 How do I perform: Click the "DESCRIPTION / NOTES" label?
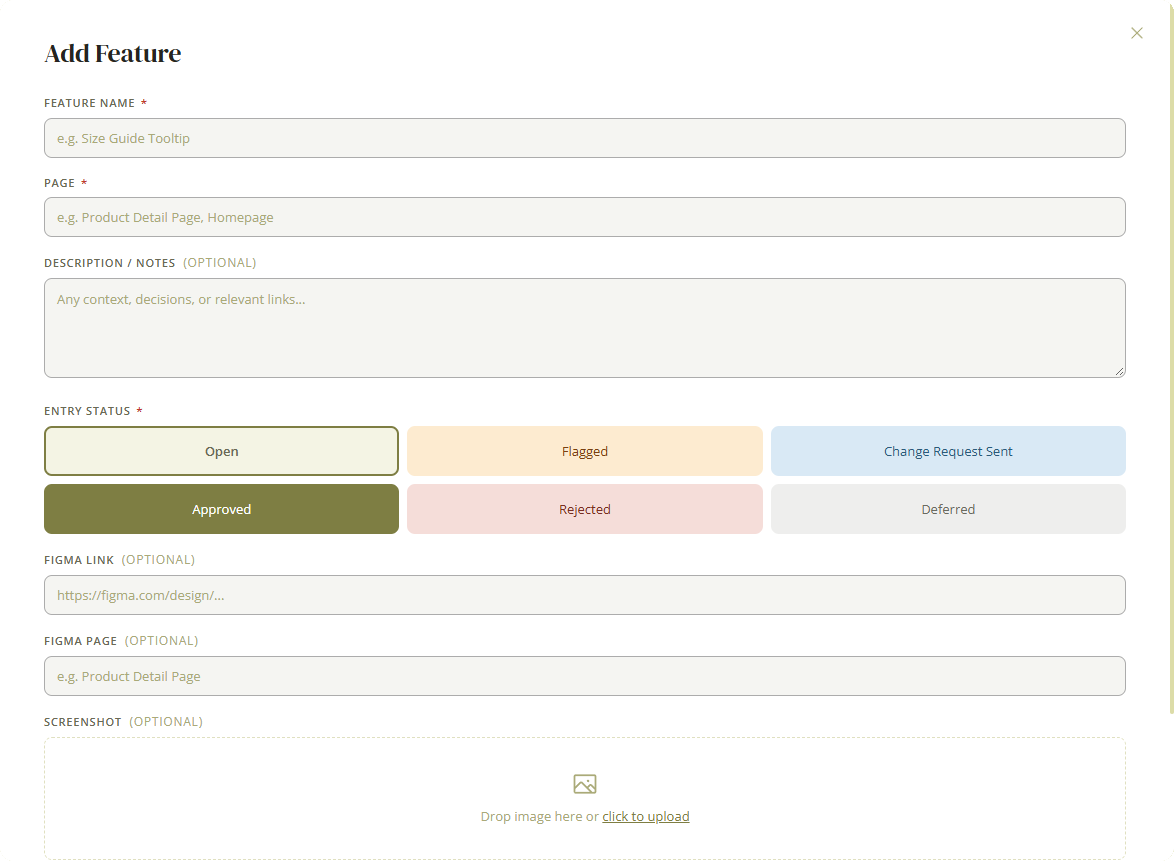tap(109, 264)
